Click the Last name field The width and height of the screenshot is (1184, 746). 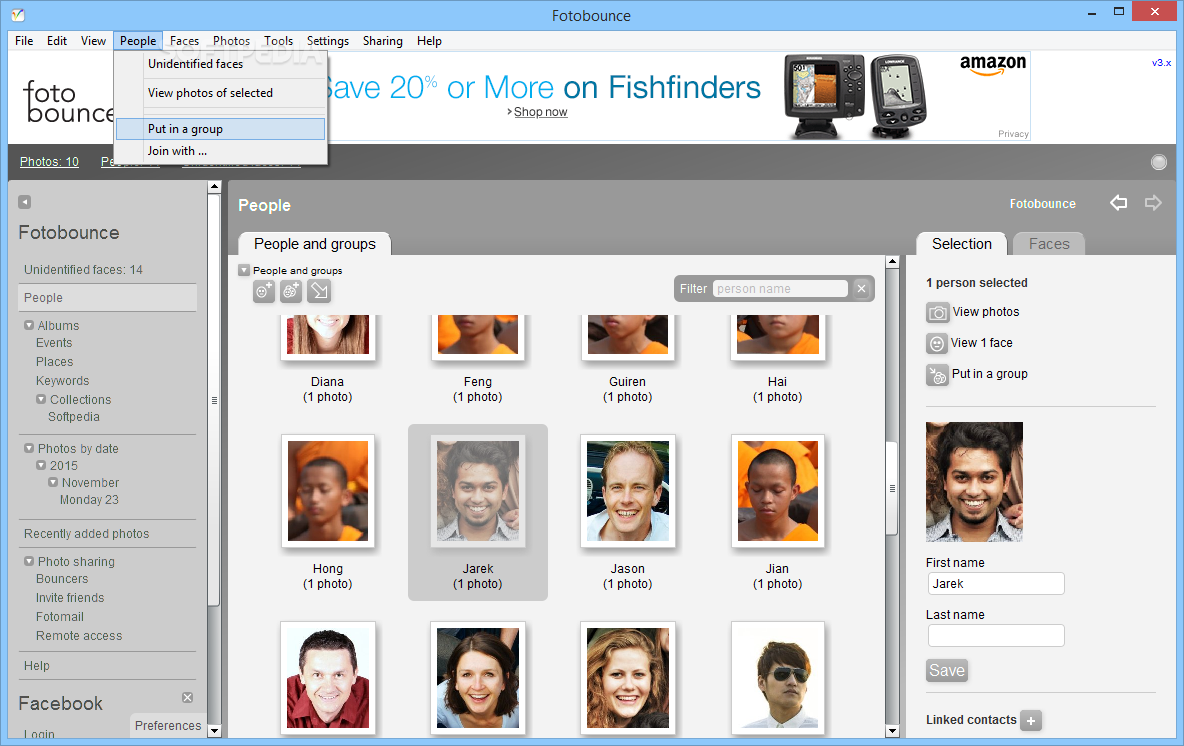996,636
